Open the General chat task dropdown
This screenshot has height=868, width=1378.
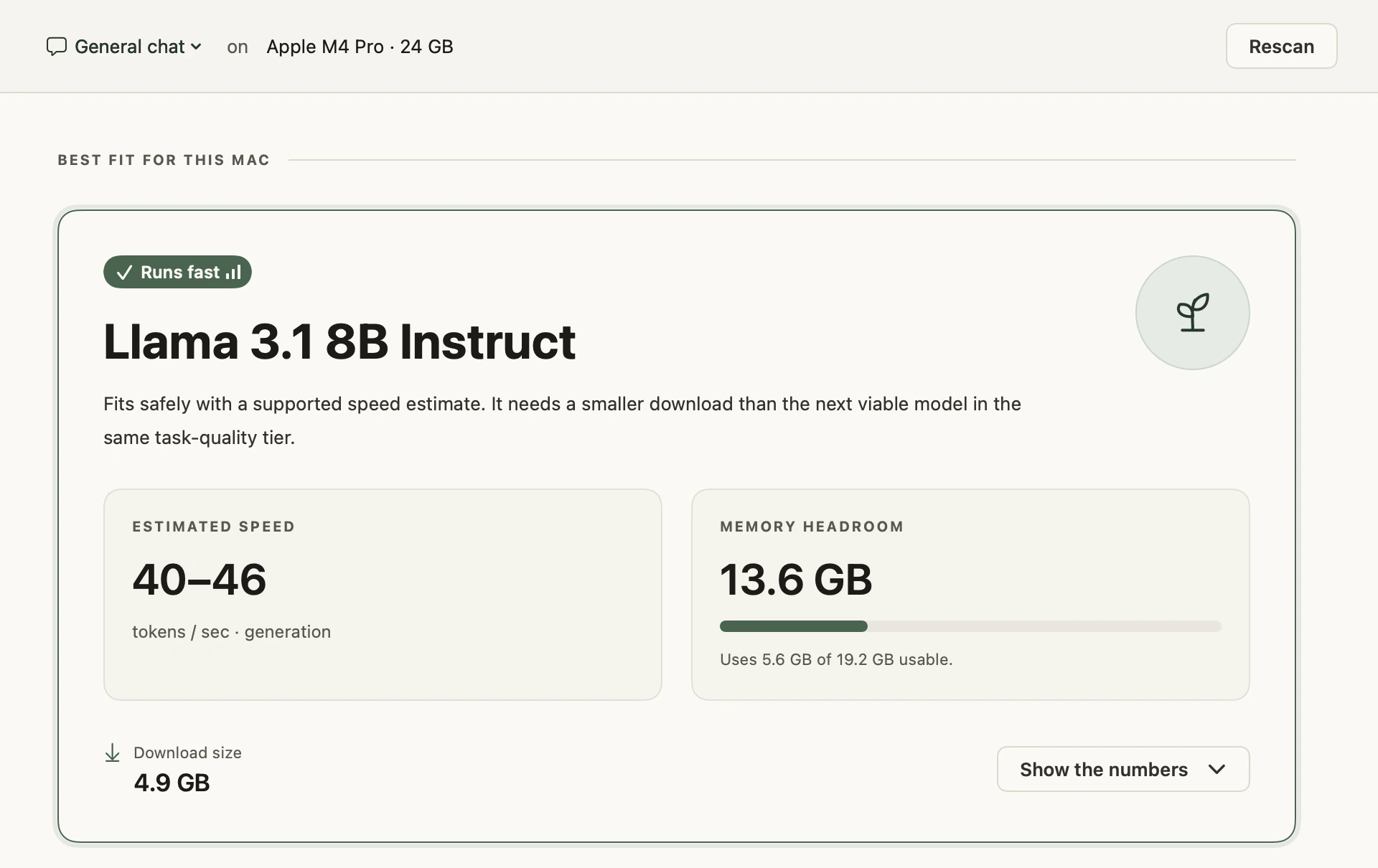click(123, 47)
